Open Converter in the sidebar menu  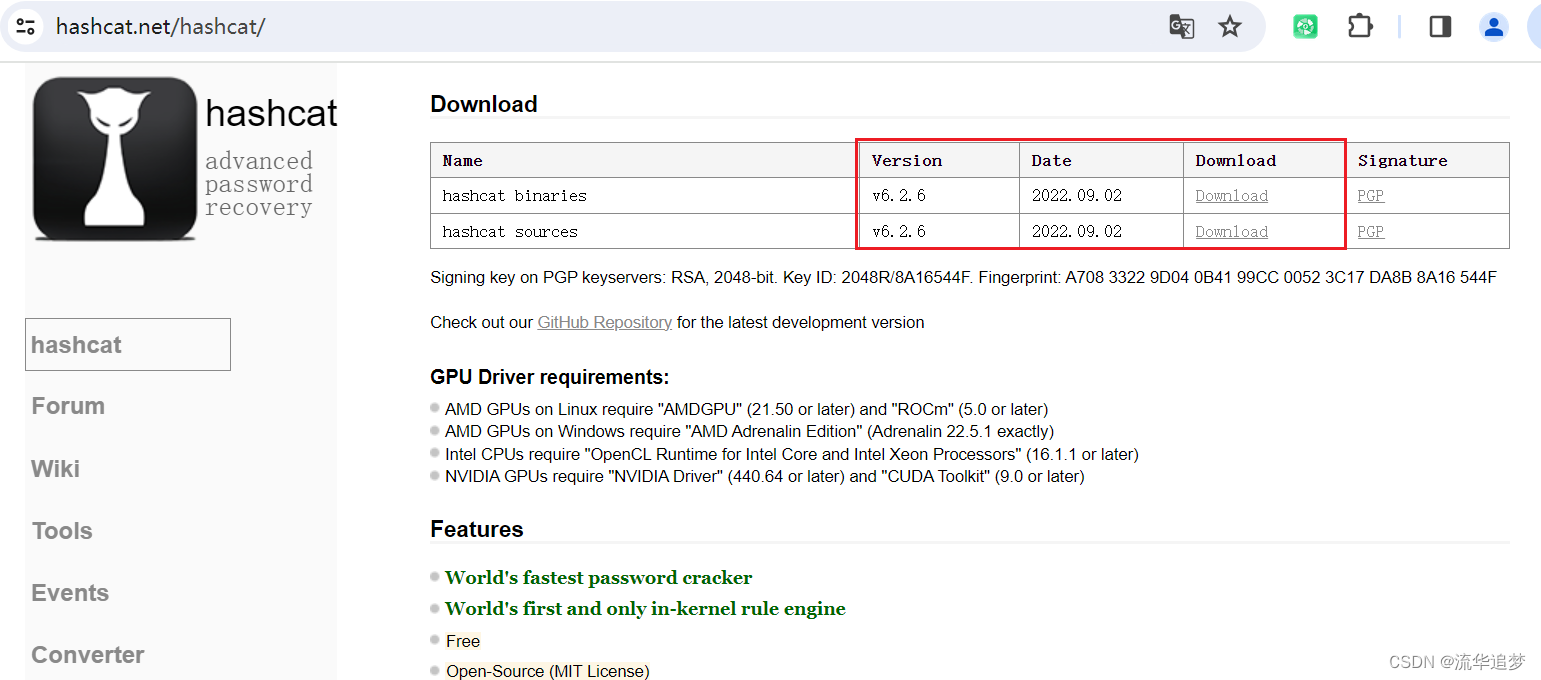88,655
